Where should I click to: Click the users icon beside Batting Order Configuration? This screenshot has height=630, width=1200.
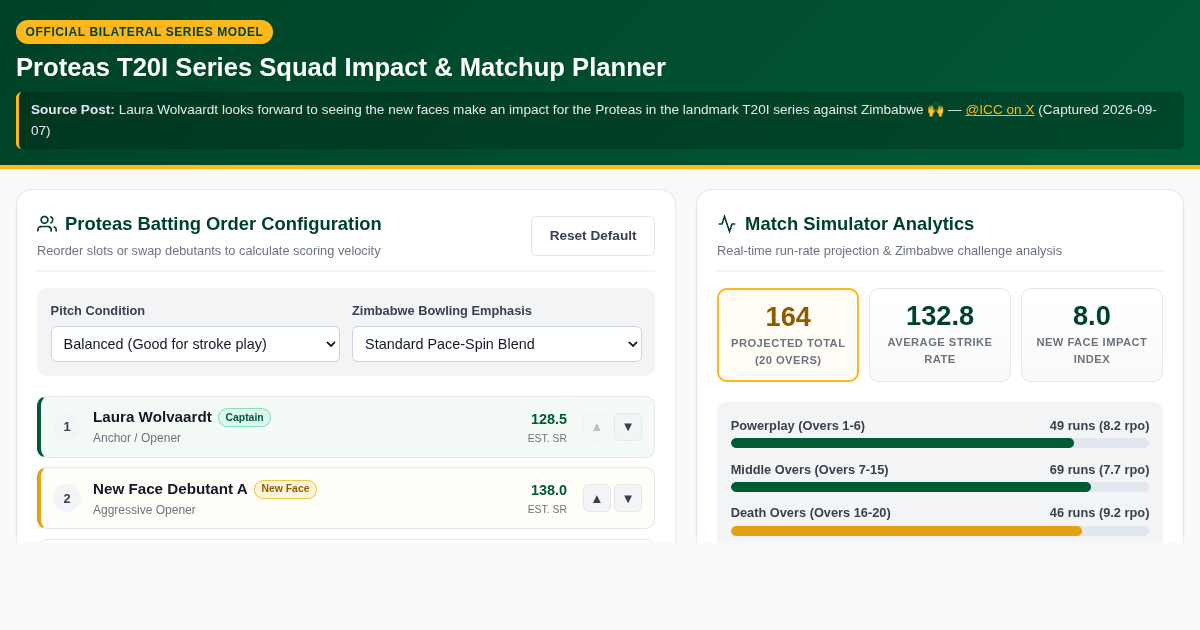(x=47, y=224)
